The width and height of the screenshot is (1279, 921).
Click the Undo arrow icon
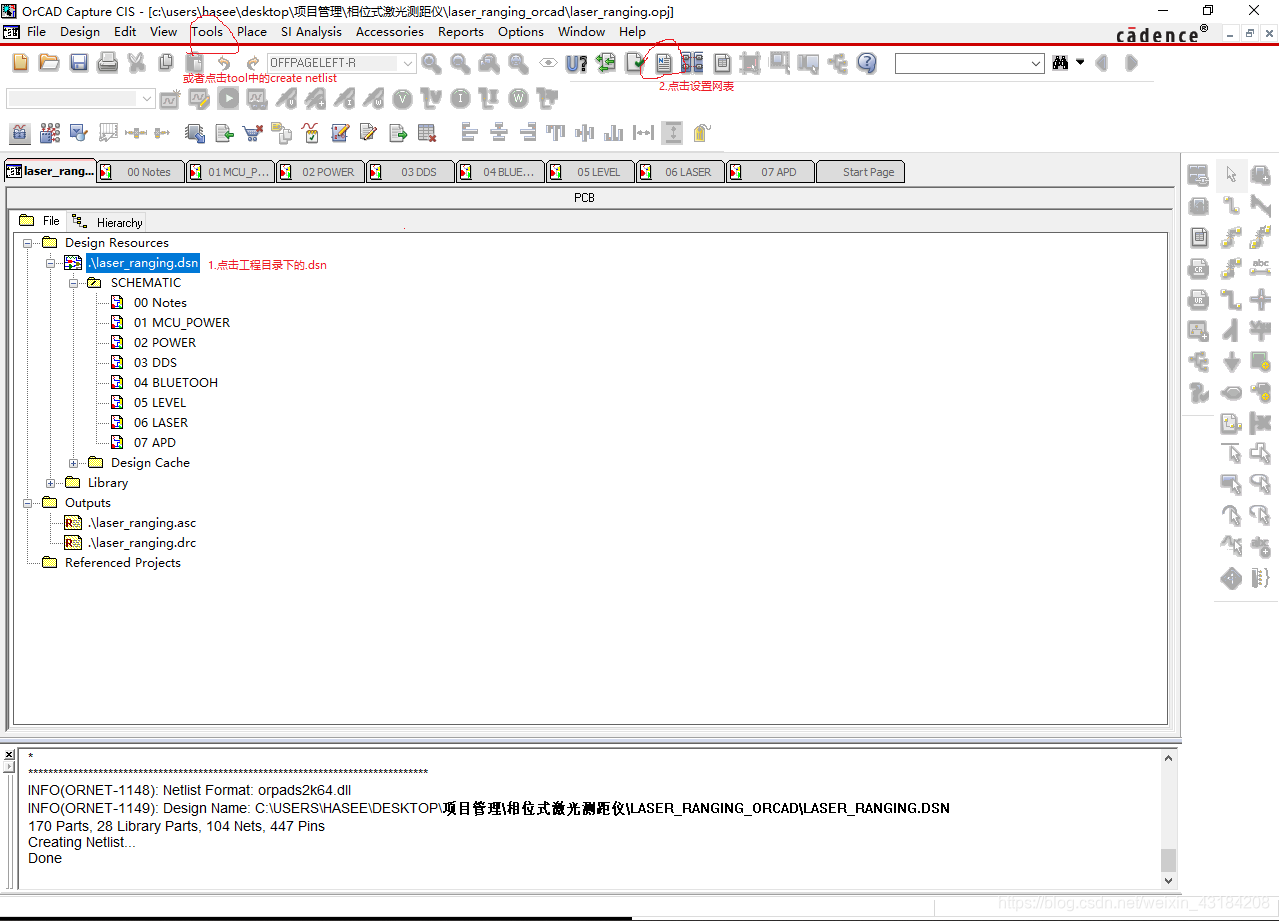(x=224, y=63)
